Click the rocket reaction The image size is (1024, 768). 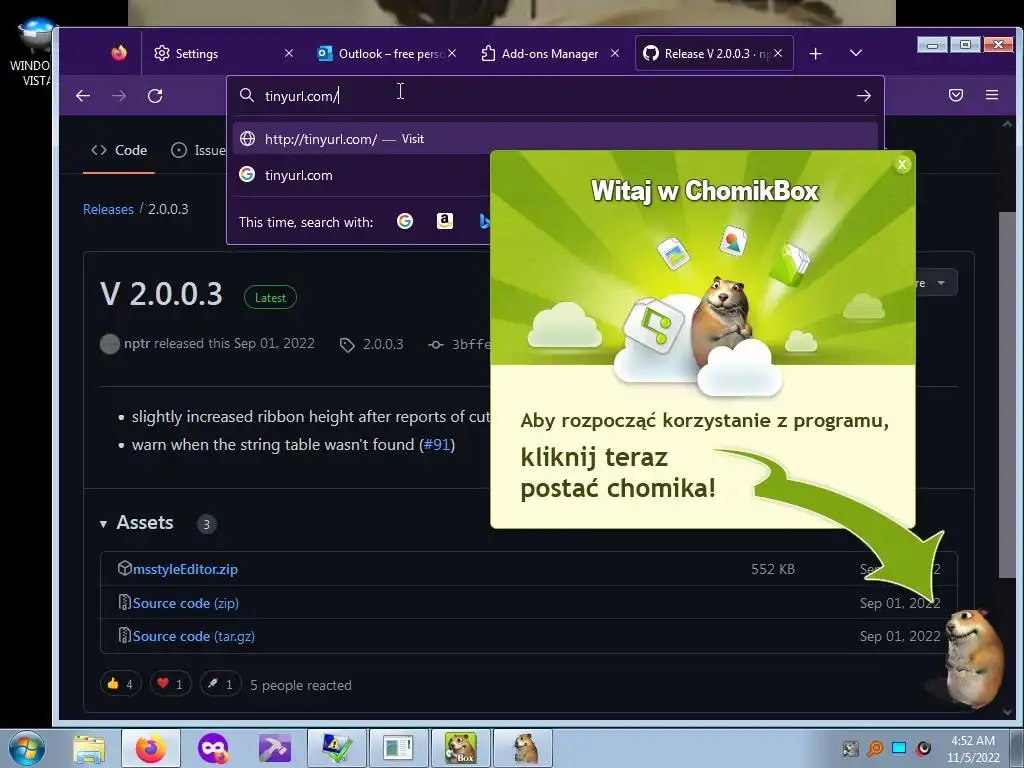click(x=220, y=684)
